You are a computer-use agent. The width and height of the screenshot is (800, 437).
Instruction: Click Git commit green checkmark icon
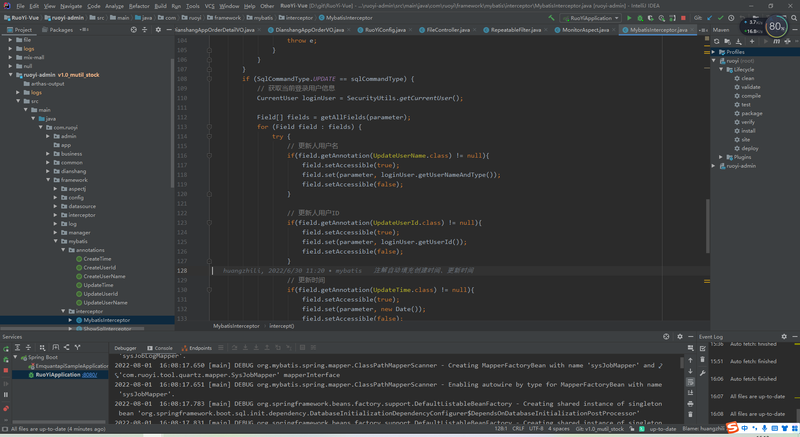[x=720, y=18]
